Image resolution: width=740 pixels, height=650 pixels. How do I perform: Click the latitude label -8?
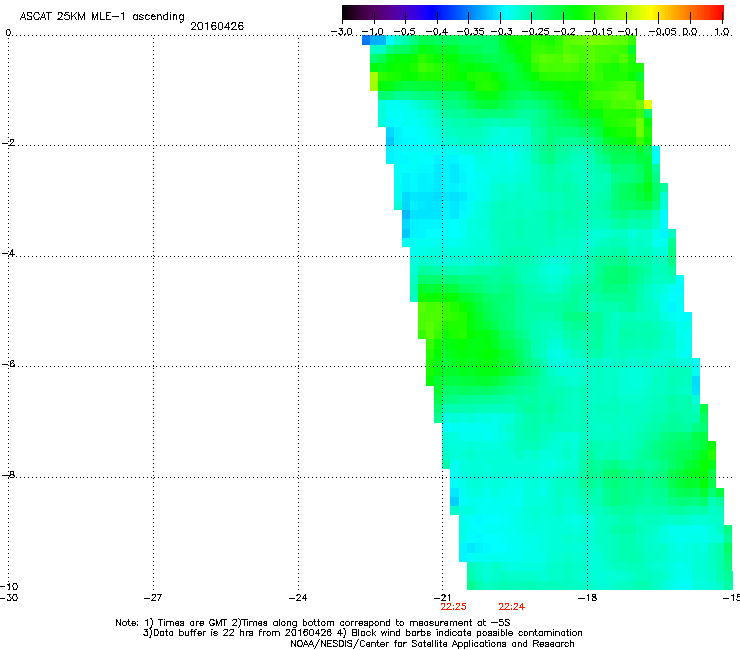(x=8, y=474)
